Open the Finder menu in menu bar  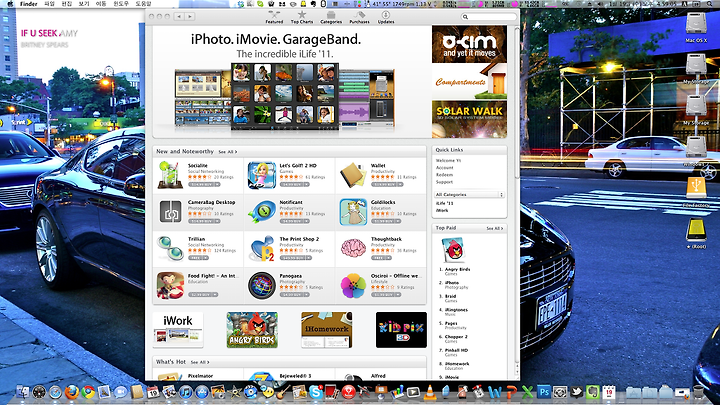pos(28,4)
